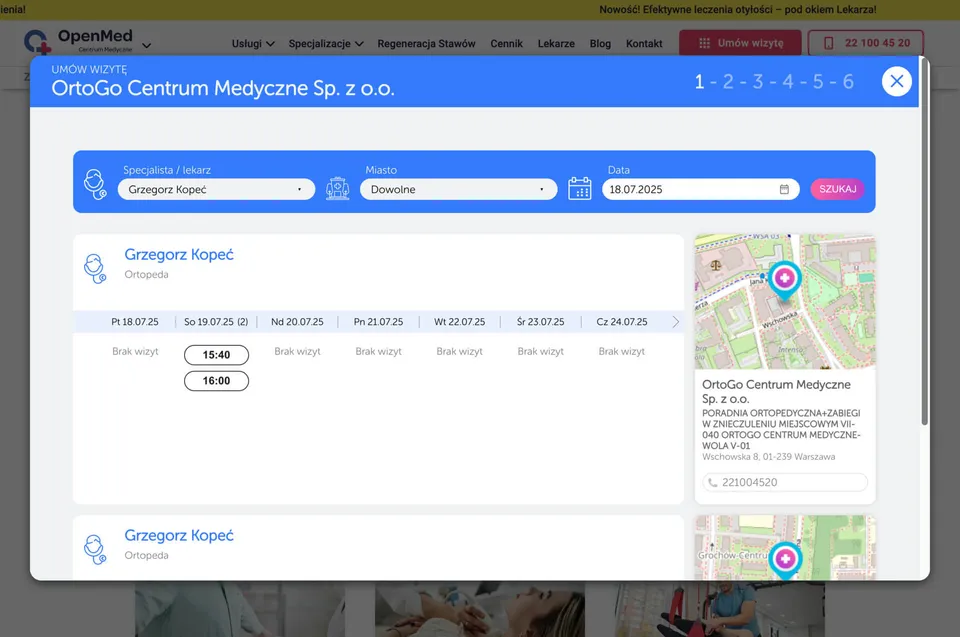The height and width of the screenshot is (637, 960).
Task: Click the OpenMed logo icon
Action: click(37, 42)
